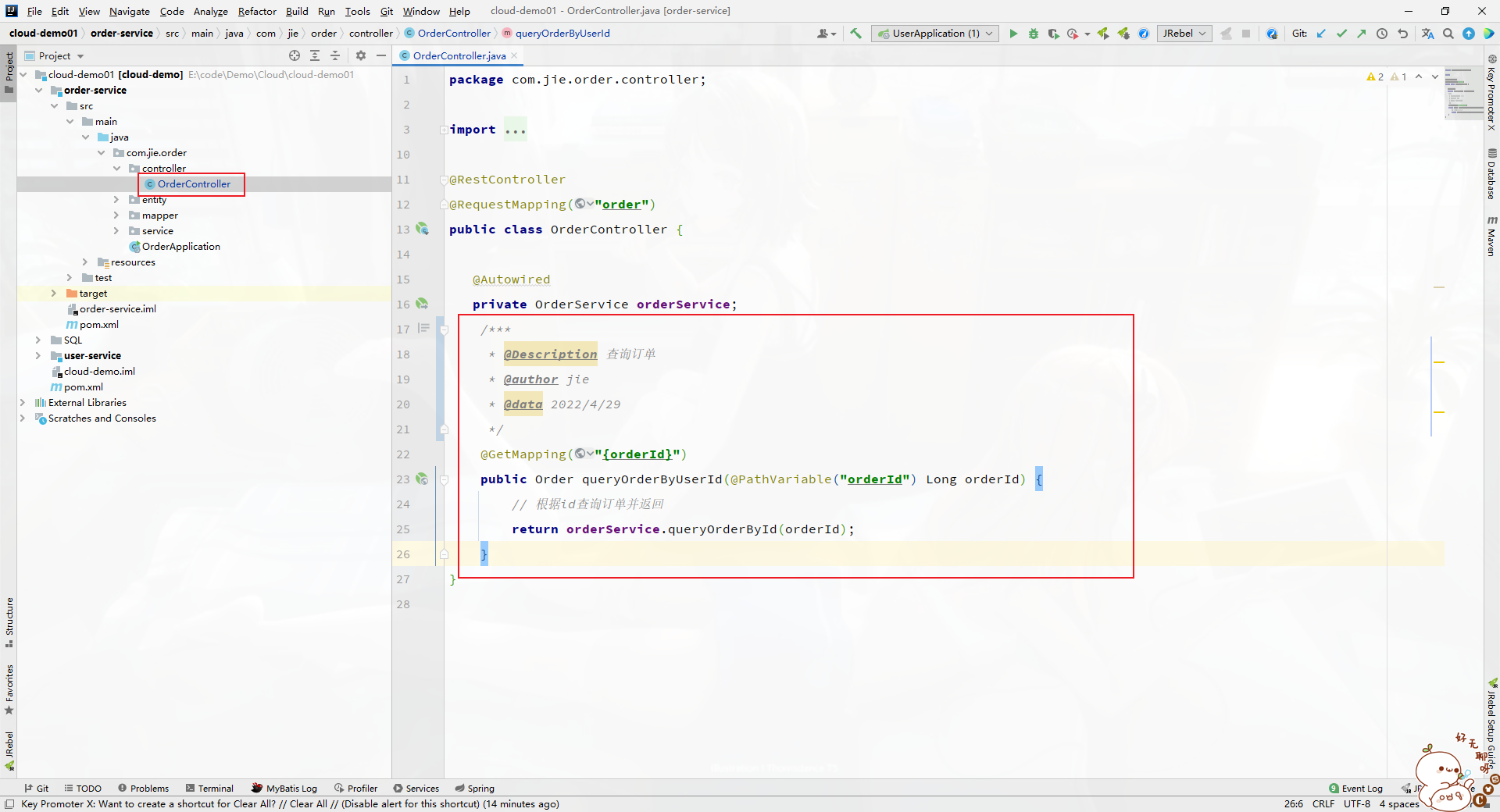The image size is (1500, 812).
Task: Open Git history clock icon
Action: tap(1382, 34)
